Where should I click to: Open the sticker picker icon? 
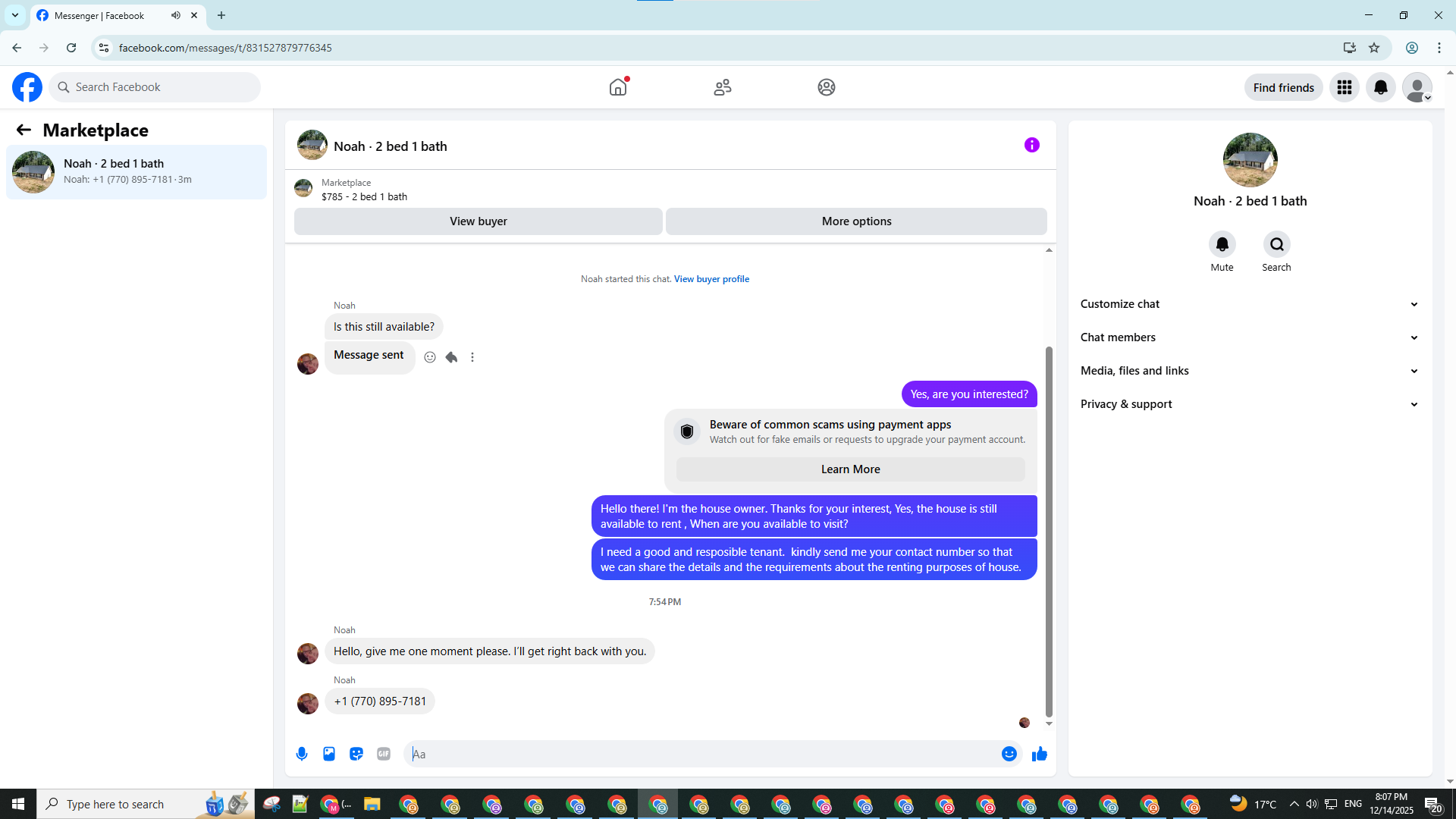pos(356,754)
